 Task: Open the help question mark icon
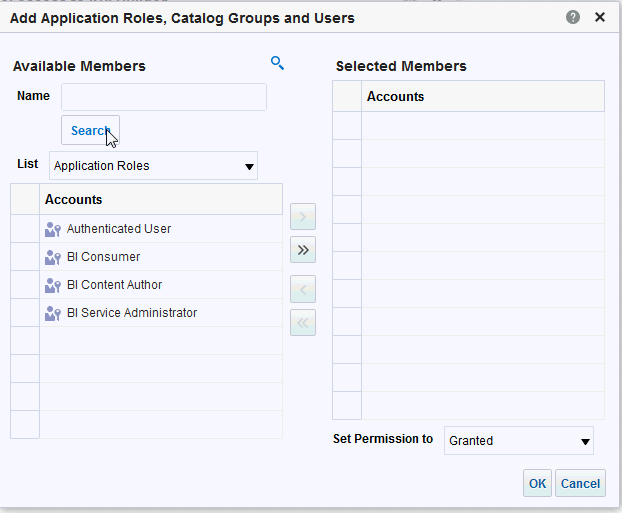[572, 17]
